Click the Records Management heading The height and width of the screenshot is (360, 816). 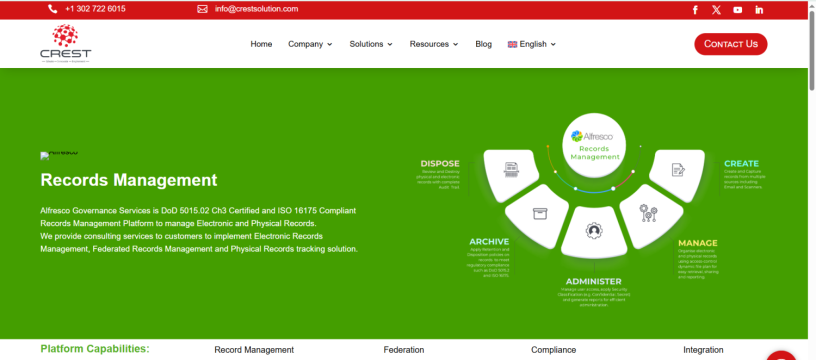(129, 180)
